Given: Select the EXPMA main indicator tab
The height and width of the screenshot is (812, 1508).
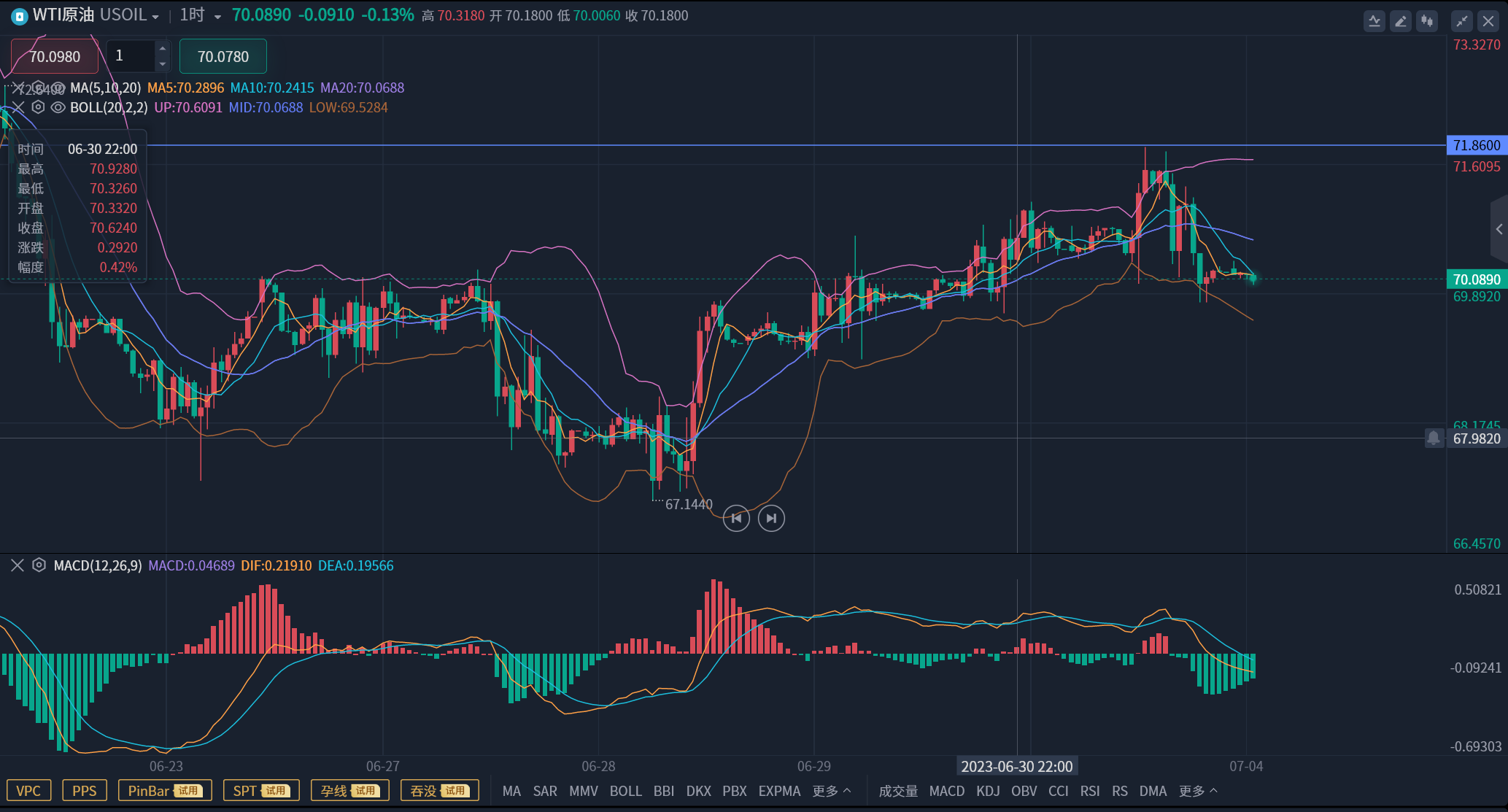Looking at the screenshot, I should (779, 791).
